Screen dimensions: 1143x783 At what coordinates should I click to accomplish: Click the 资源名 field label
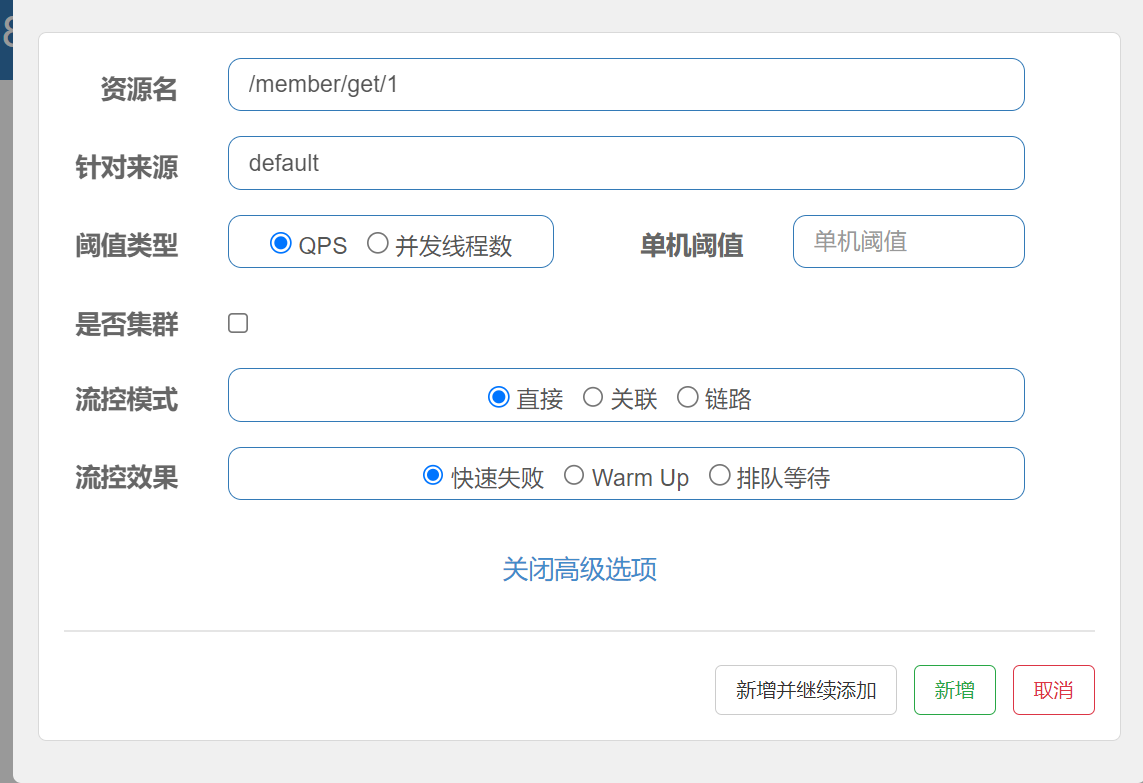(x=139, y=89)
